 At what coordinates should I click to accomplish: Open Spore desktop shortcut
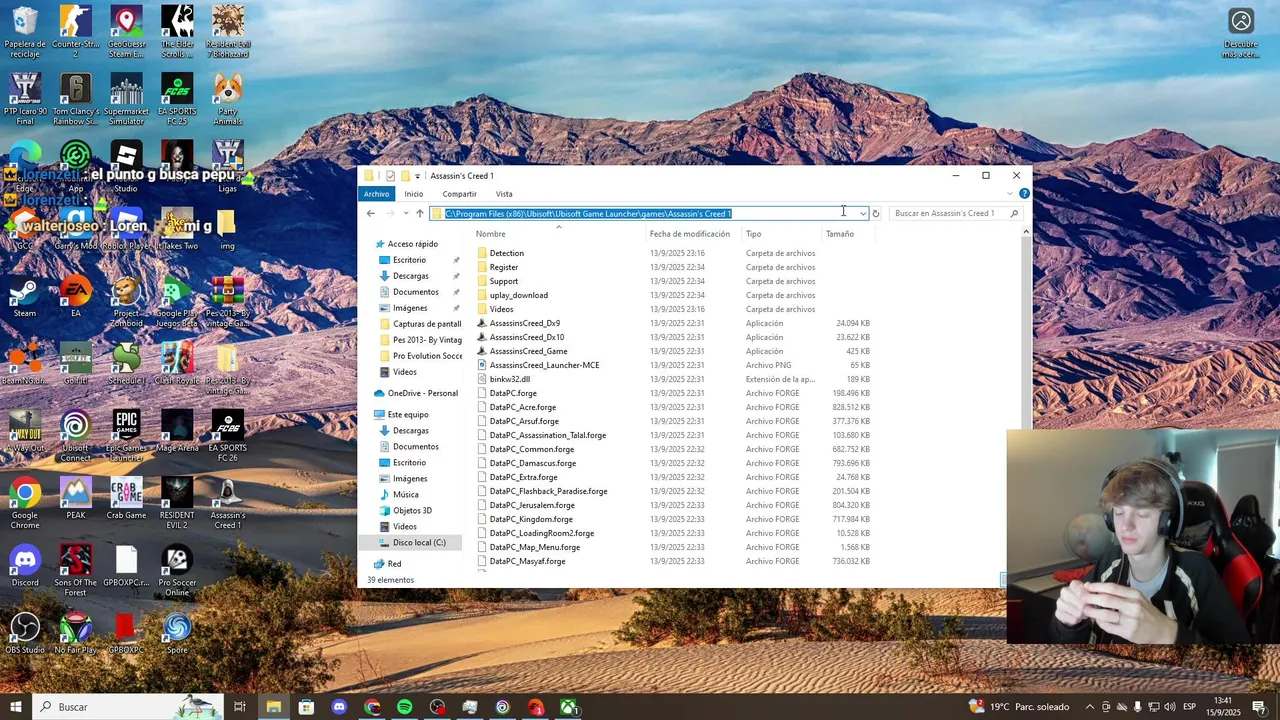(x=177, y=633)
